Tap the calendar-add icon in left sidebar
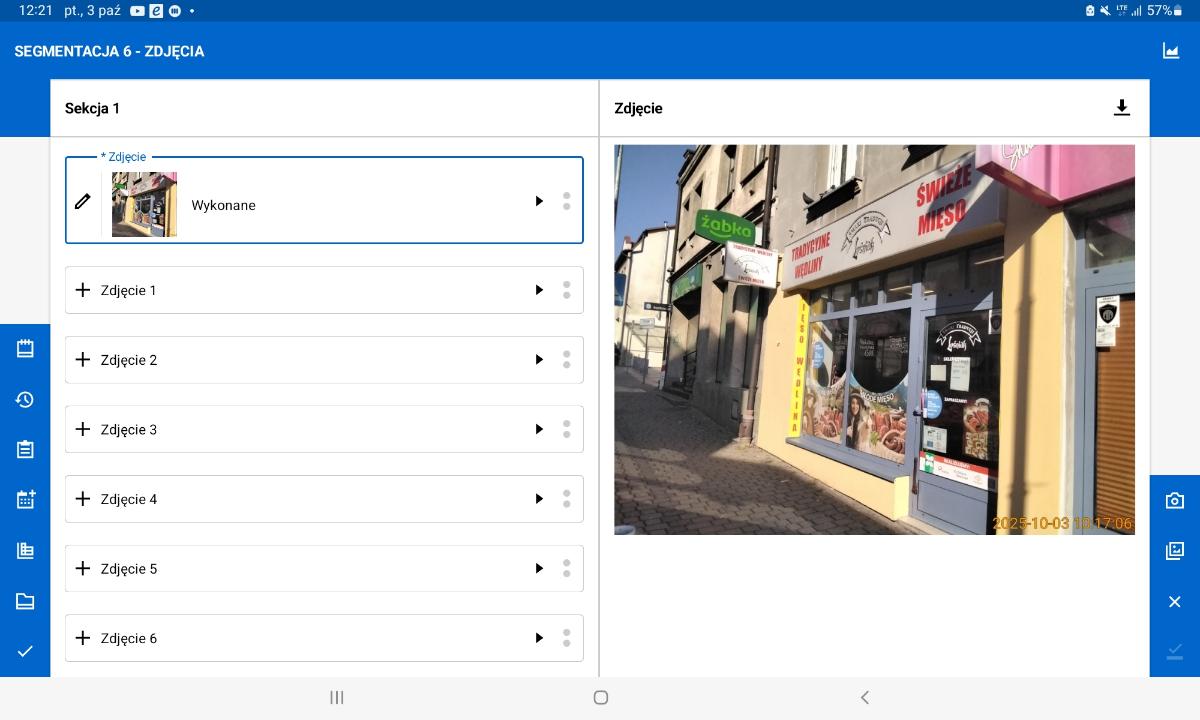 [x=25, y=500]
